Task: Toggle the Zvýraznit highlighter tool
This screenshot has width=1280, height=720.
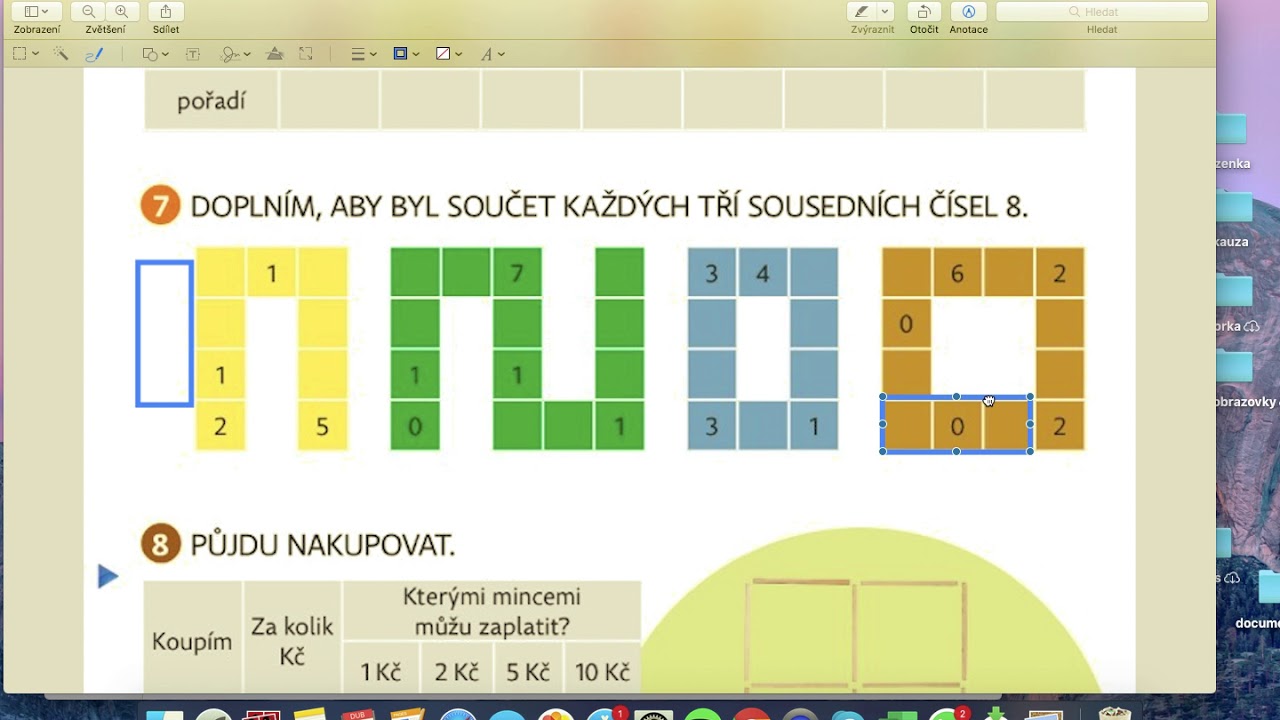Action: tap(860, 11)
